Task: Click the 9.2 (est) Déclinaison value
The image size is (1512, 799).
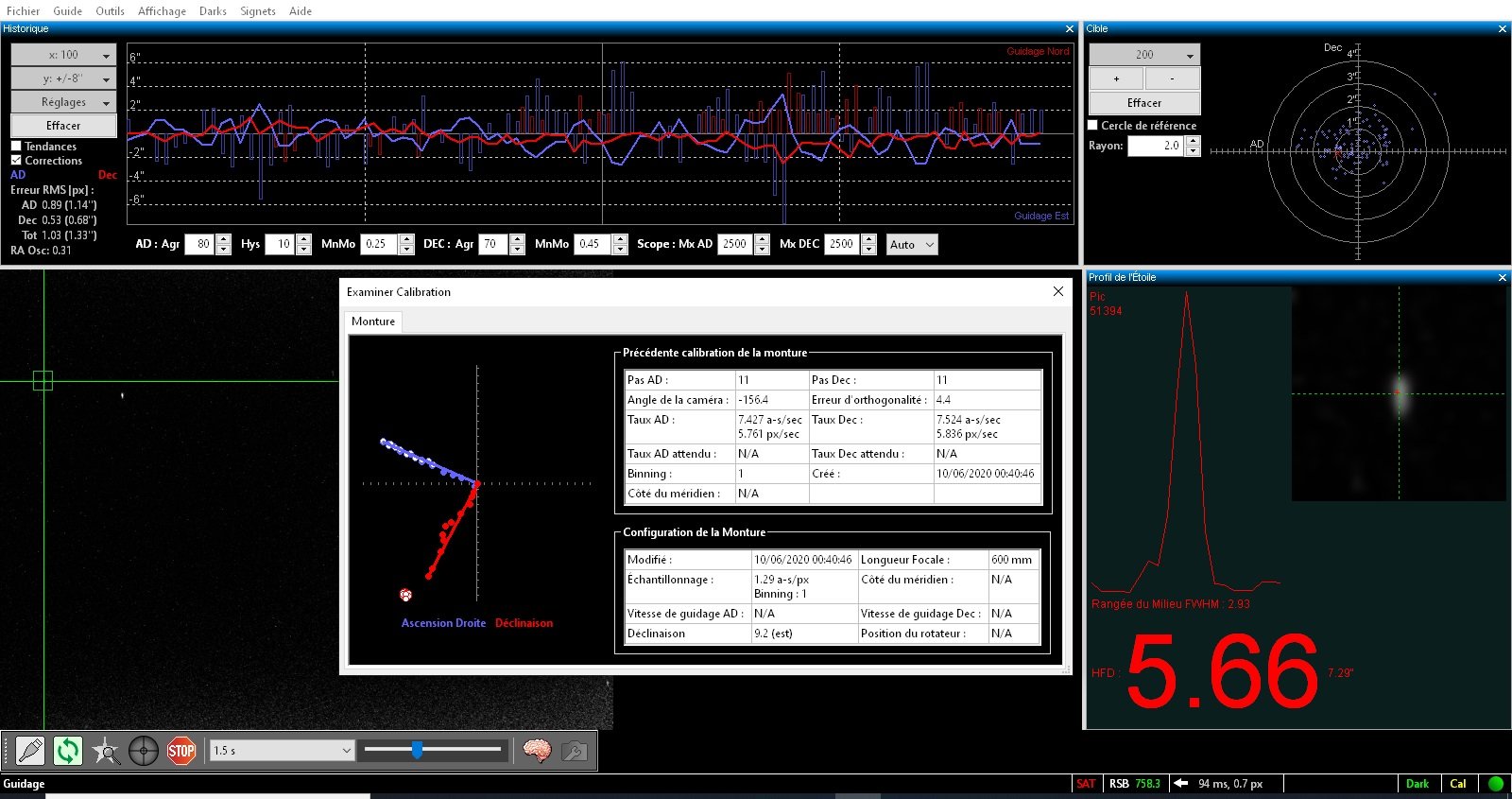Action: coord(773,634)
